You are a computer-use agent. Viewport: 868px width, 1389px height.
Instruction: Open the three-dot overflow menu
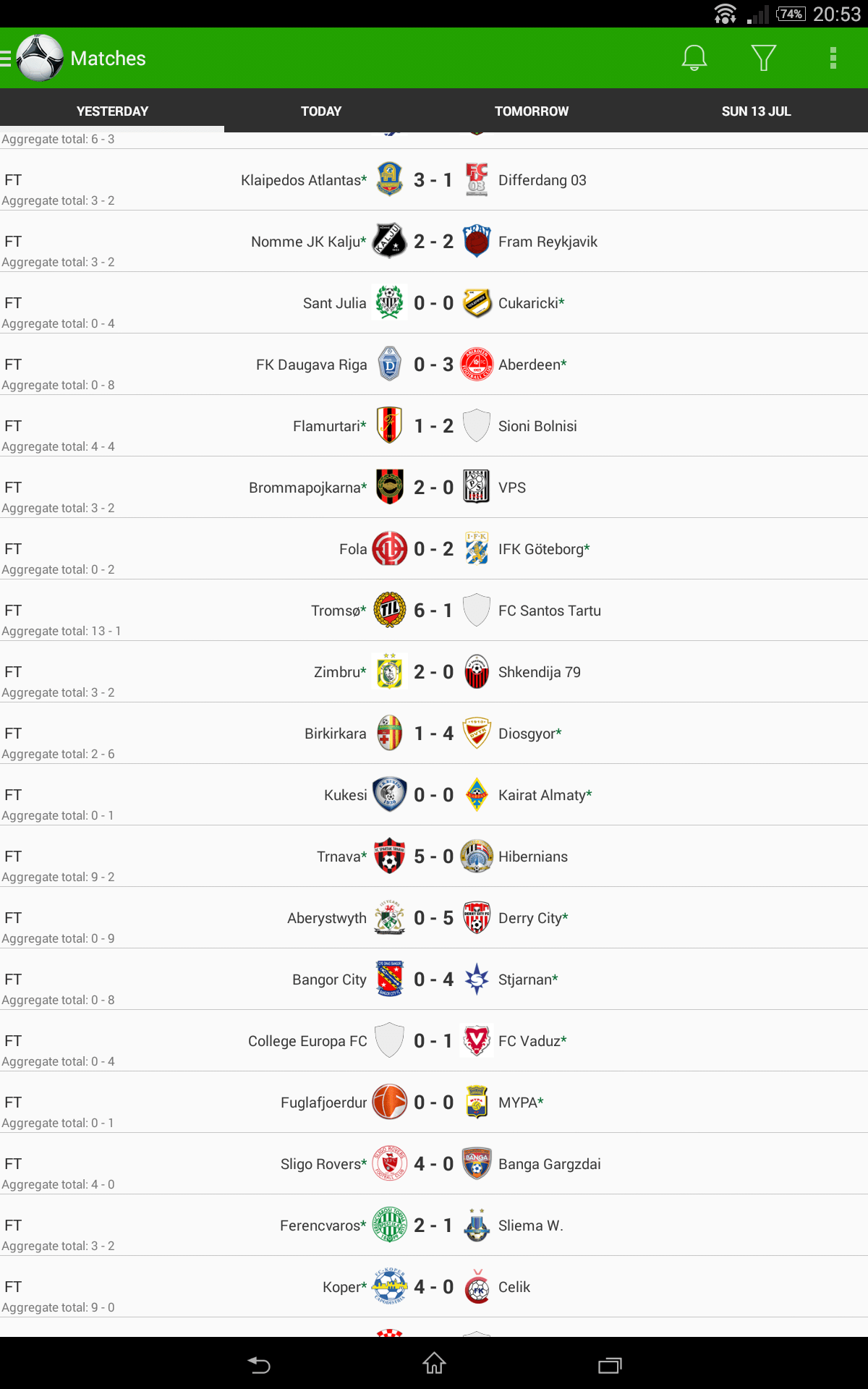coord(833,58)
